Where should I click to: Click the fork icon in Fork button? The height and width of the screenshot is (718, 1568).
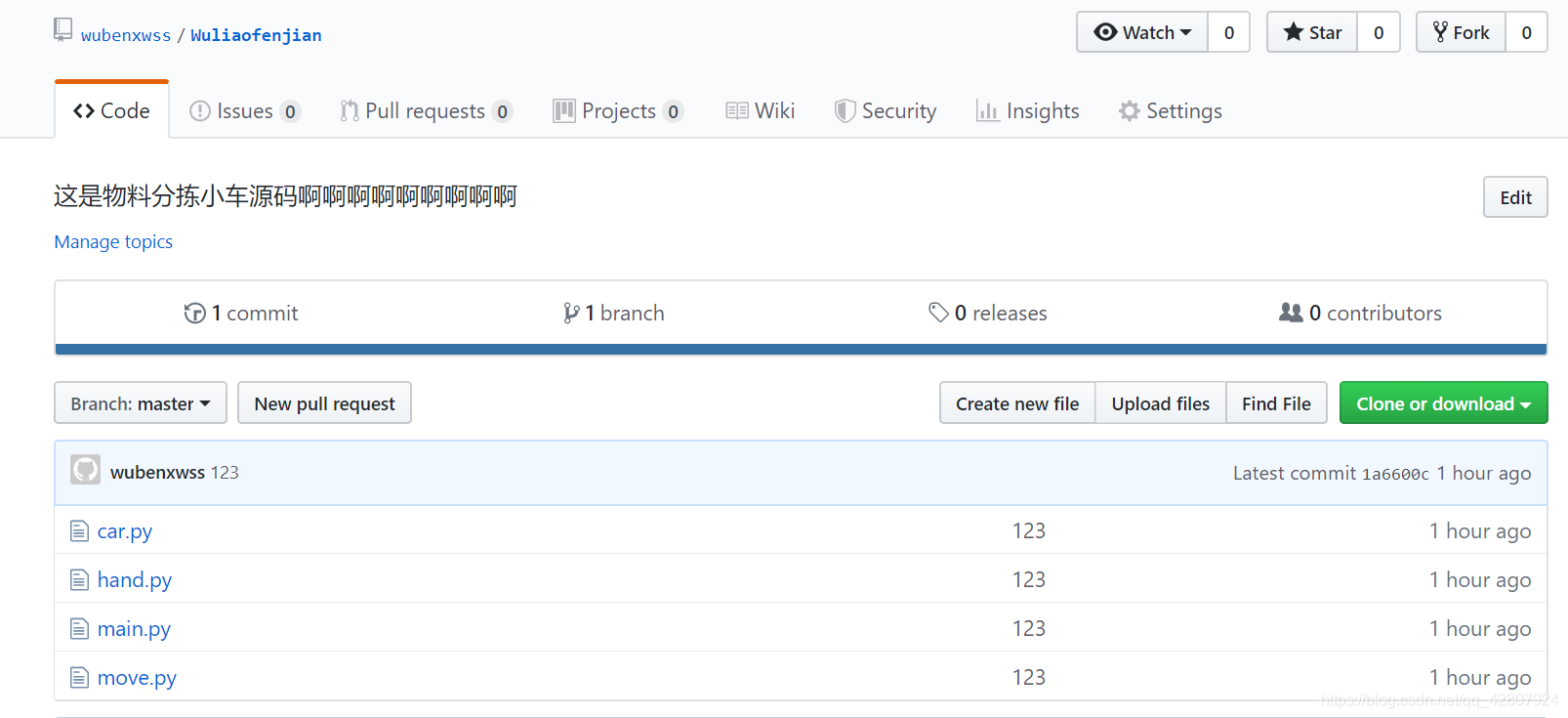[1440, 32]
